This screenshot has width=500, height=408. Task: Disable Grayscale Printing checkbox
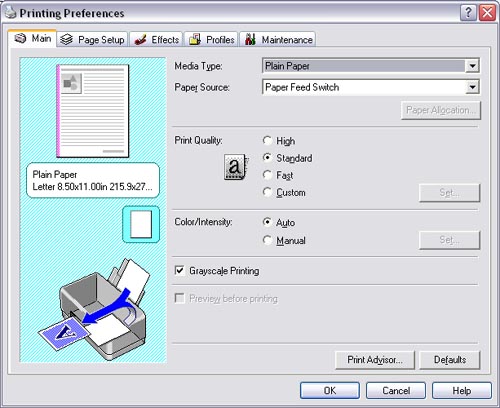pos(180,270)
